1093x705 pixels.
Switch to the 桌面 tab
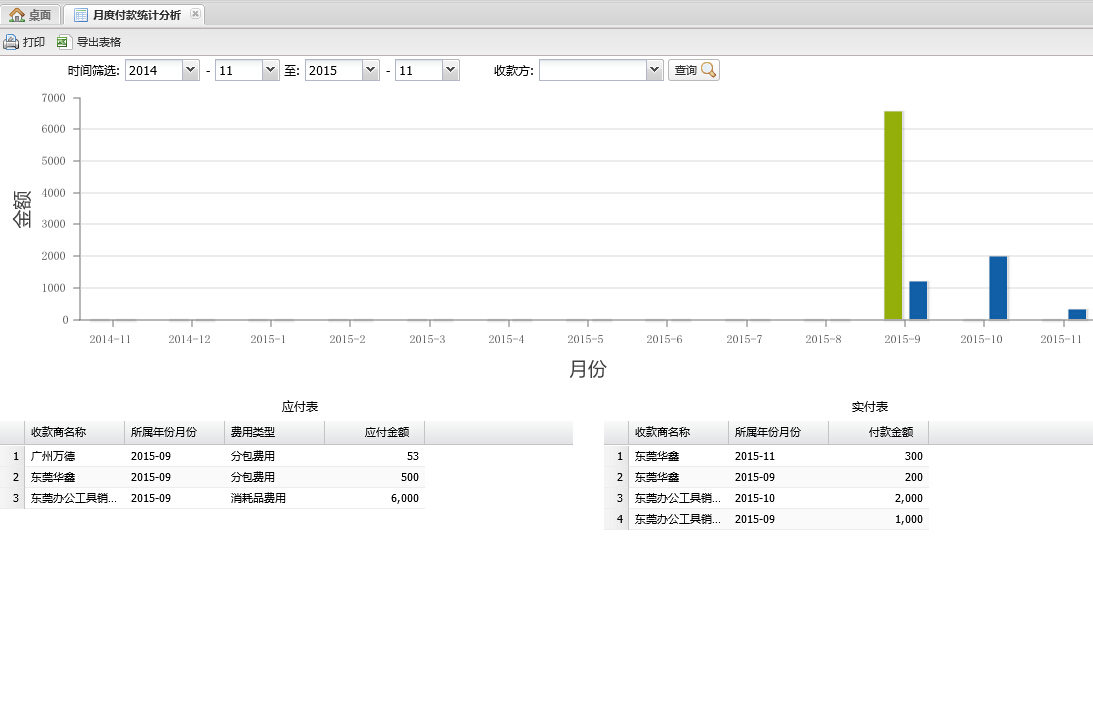click(x=31, y=14)
